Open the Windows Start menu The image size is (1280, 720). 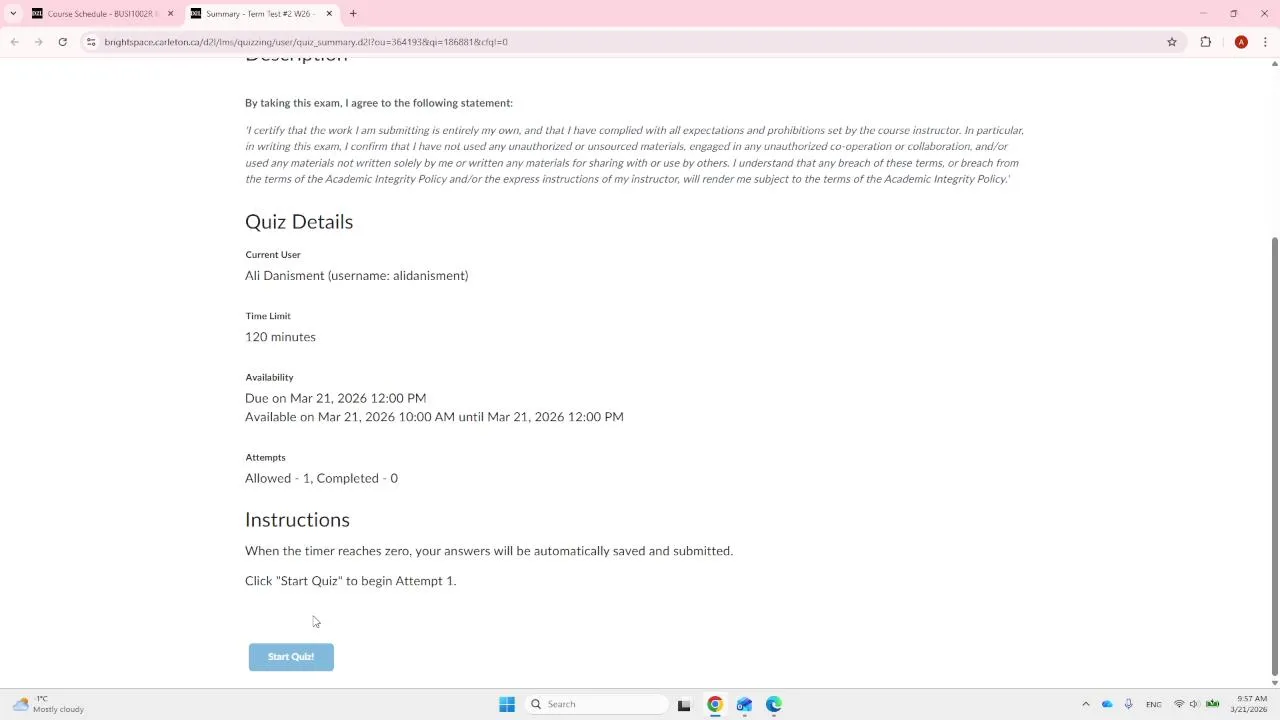point(507,704)
